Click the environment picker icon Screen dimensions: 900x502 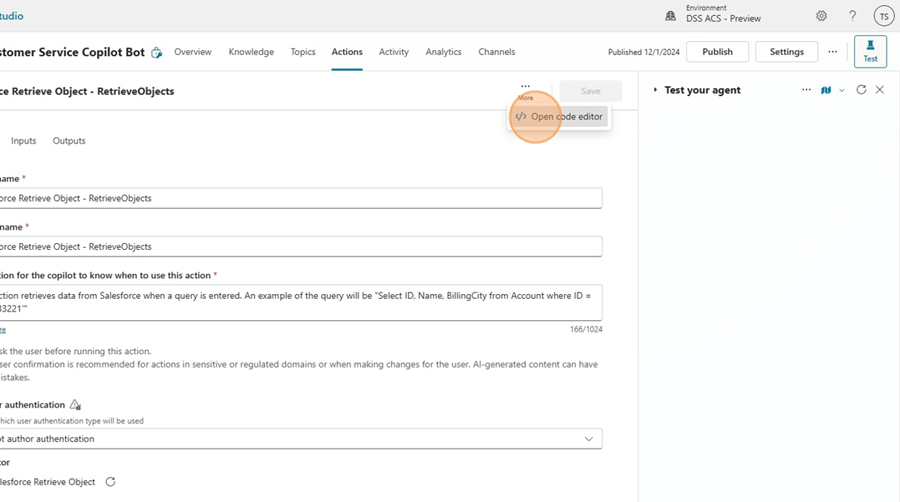(x=670, y=16)
